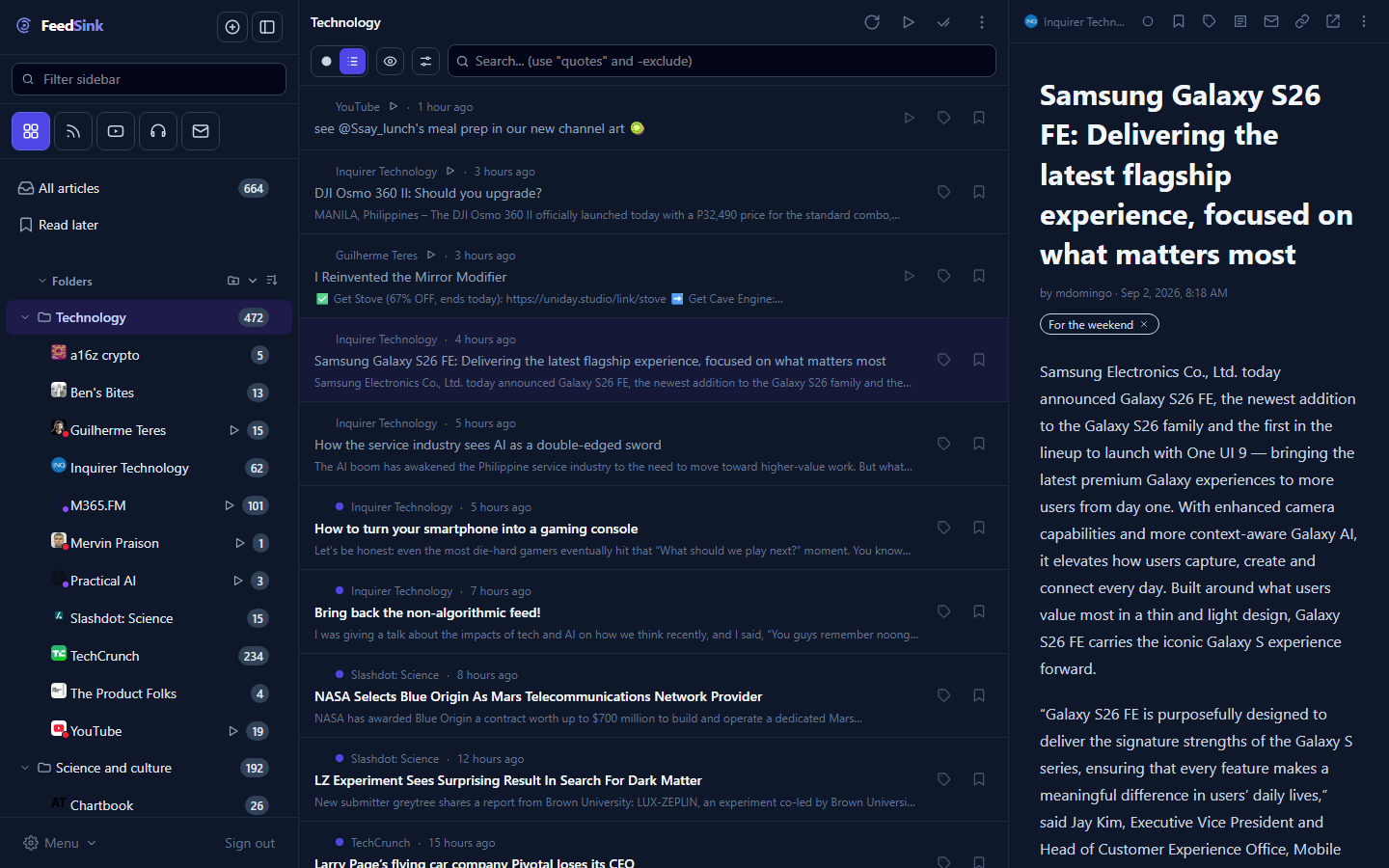Open Bring back the non-algorithmic feed article
1389x868 pixels.
(427, 612)
